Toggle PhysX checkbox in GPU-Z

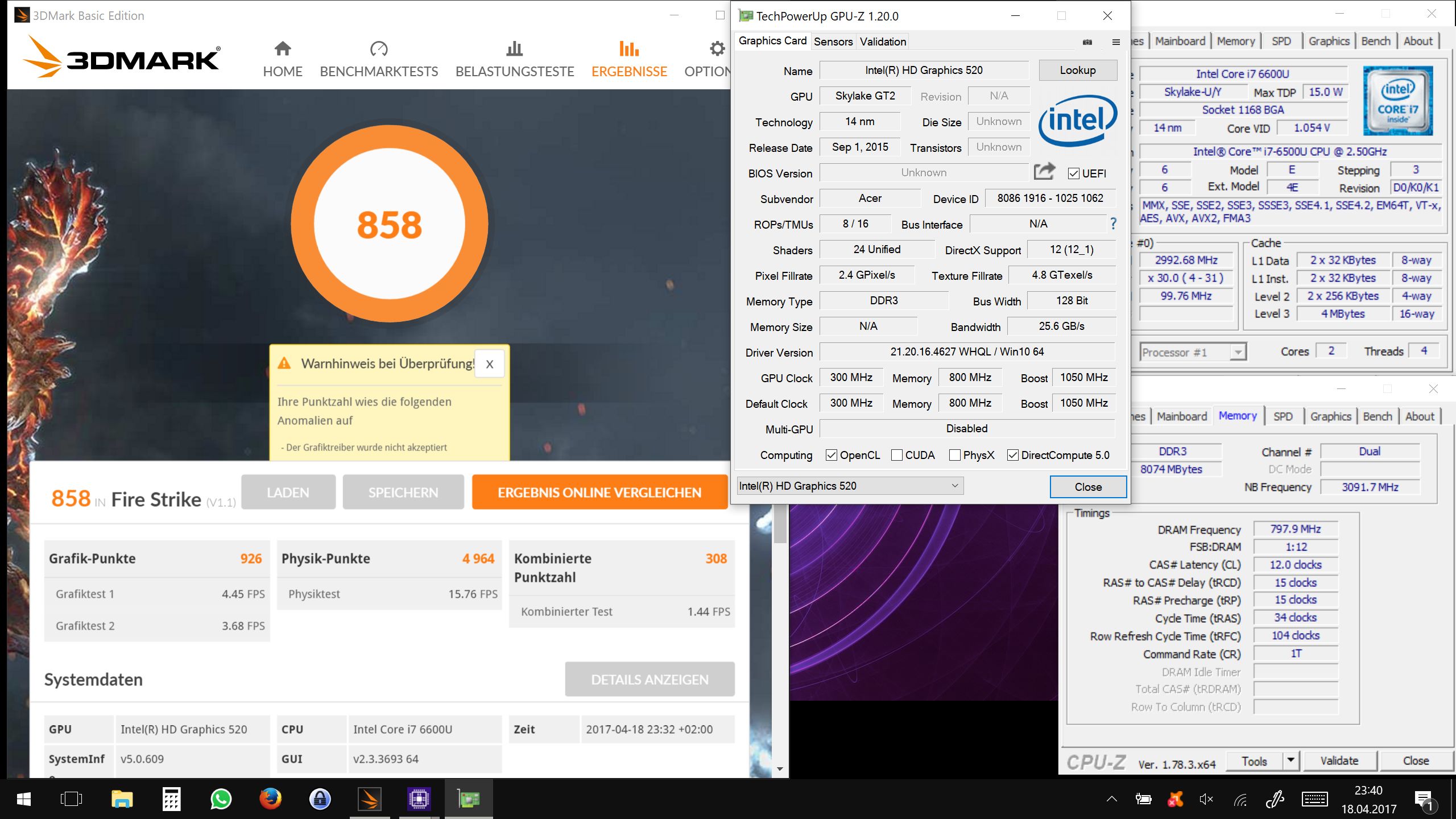[955, 455]
